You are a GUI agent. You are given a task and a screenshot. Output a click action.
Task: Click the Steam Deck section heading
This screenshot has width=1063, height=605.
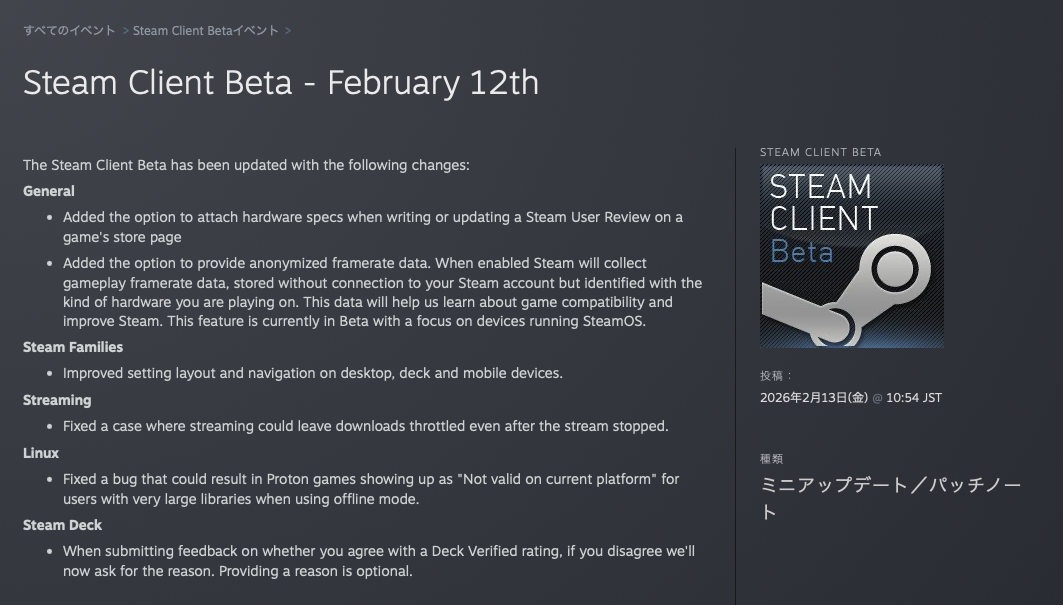(x=63, y=525)
